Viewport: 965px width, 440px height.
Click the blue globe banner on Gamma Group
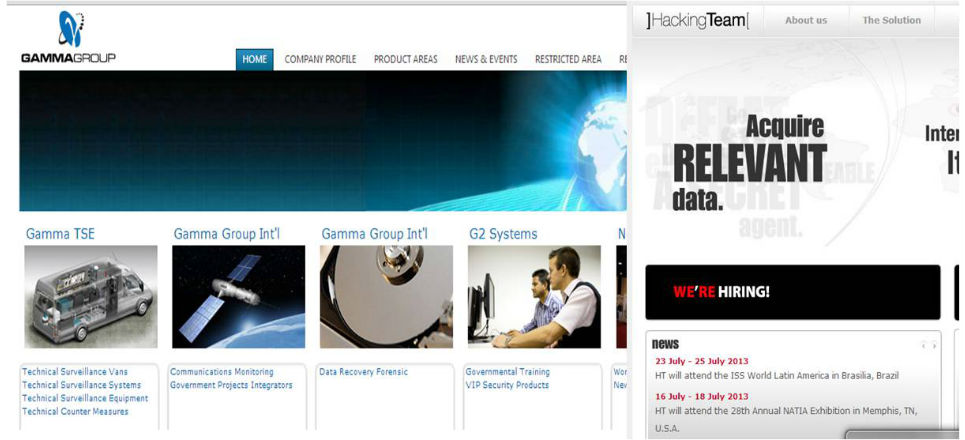click(x=323, y=141)
